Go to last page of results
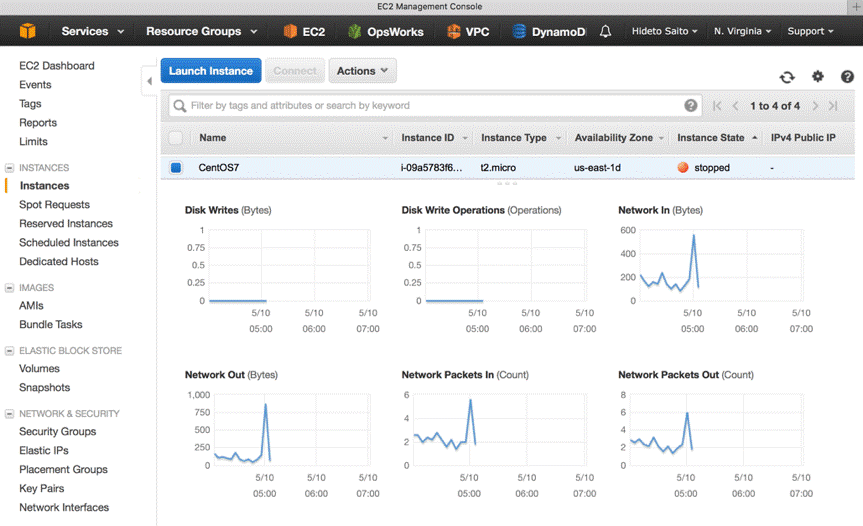Image resolution: width=863 pixels, height=526 pixels. [833, 106]
